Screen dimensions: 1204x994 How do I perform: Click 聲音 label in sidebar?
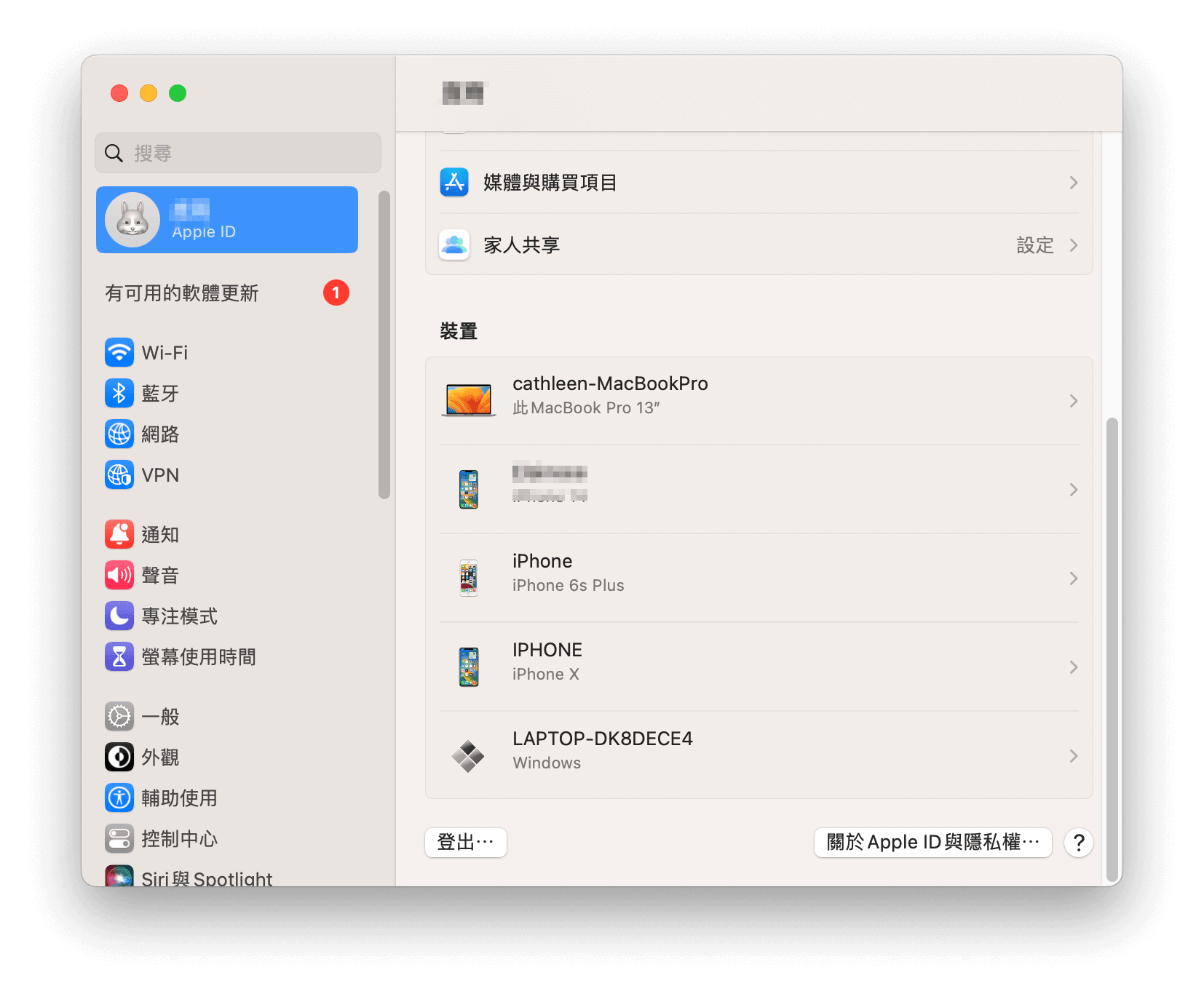[160, 576]
